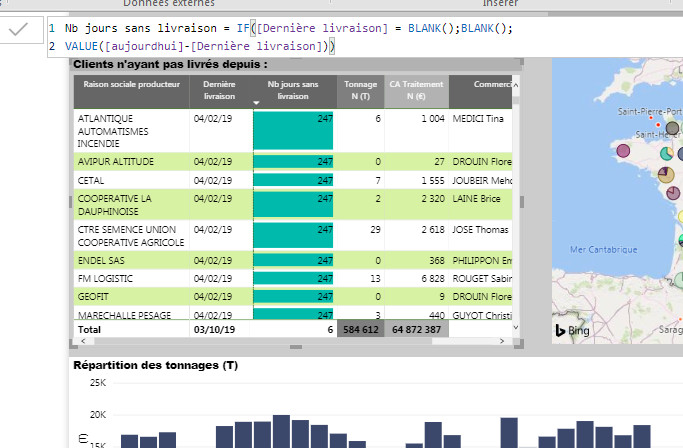Select the 247 data bar for CETAL
The width and height of the screenshot is (683, 448).
coord(293,180)
